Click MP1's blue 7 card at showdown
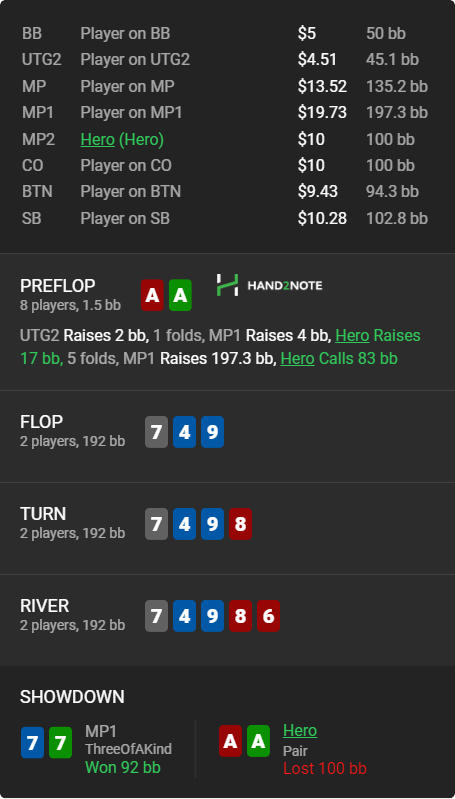 32,742
